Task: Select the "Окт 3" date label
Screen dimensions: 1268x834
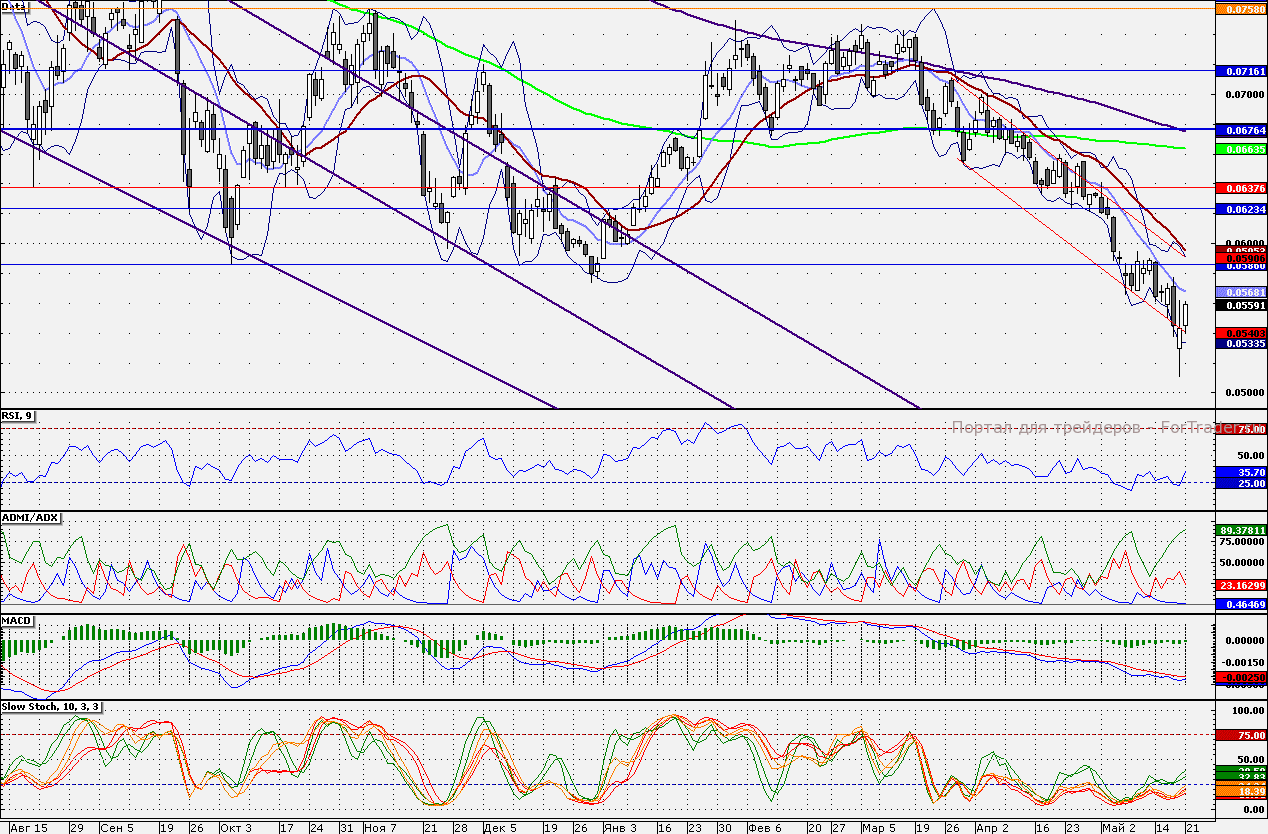Action: coord(235,828)
